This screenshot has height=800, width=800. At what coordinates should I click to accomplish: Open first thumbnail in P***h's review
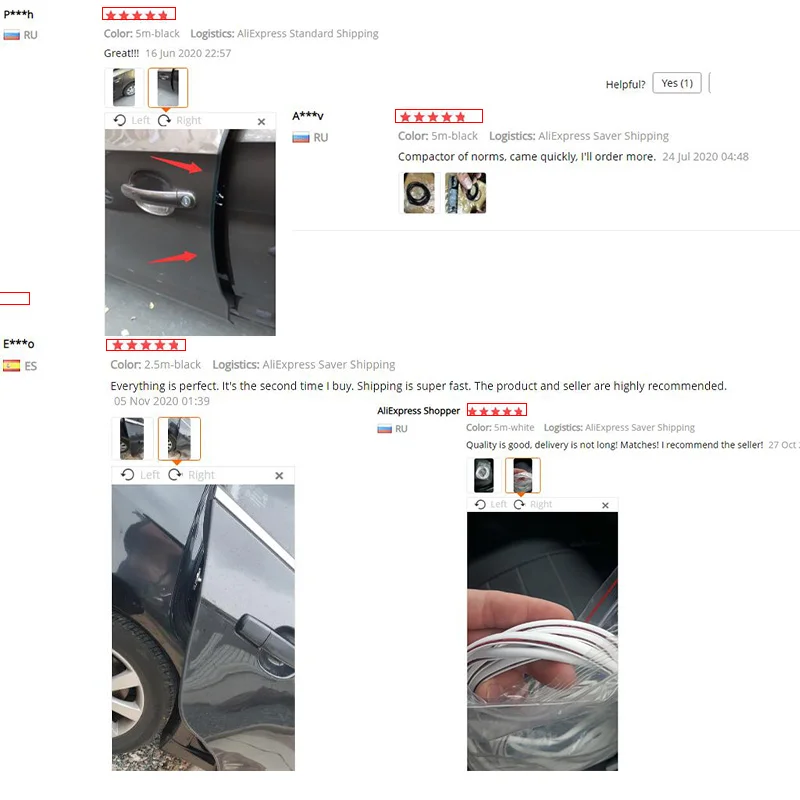click(x=124, y=87)
